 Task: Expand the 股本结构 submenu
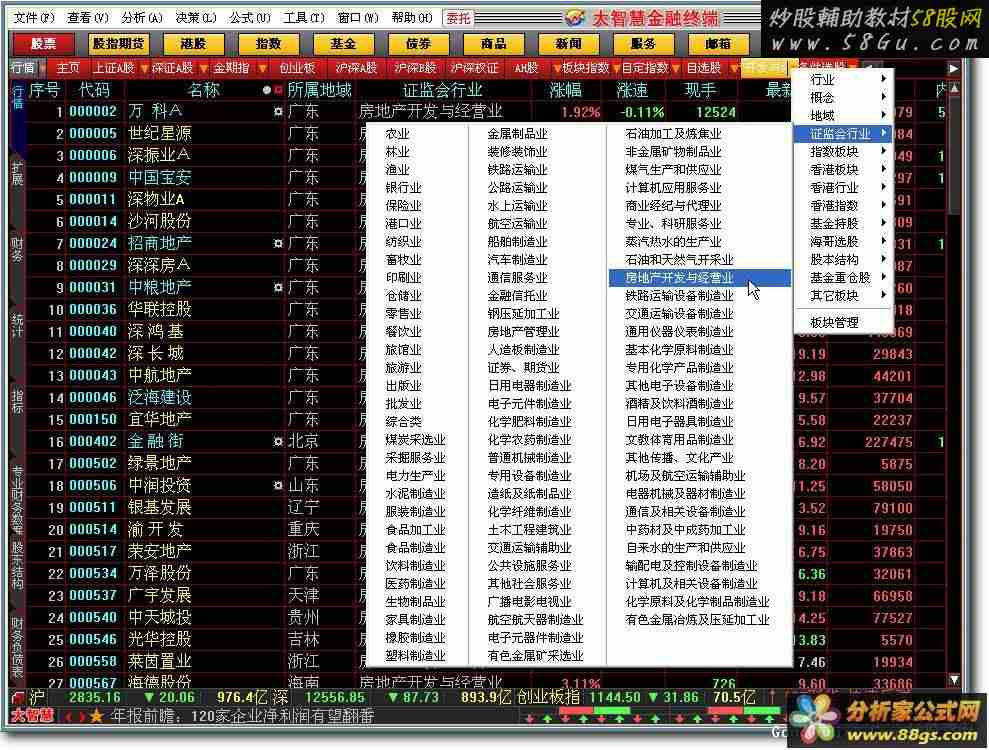pos(843,259)
